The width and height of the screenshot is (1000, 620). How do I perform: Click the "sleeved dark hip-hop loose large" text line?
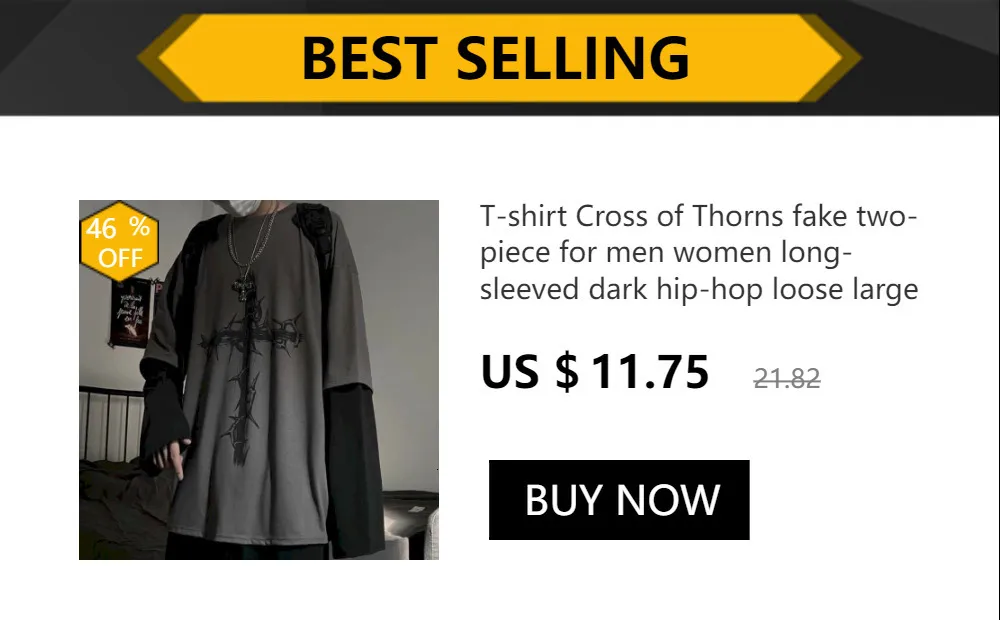699,289
